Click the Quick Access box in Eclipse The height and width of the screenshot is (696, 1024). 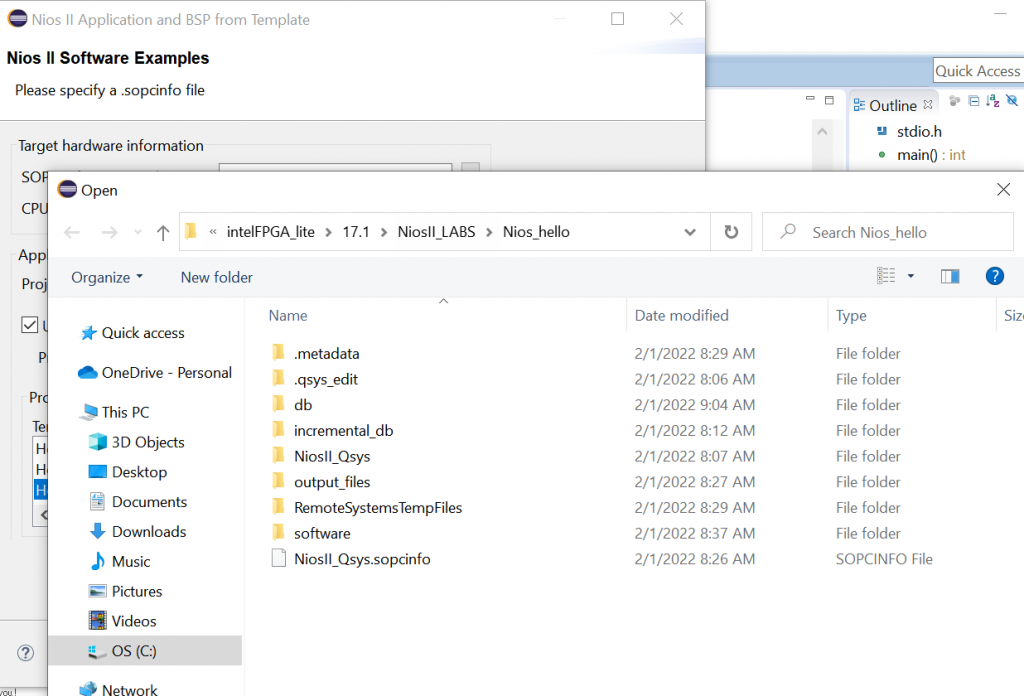[x=977, y=71]
